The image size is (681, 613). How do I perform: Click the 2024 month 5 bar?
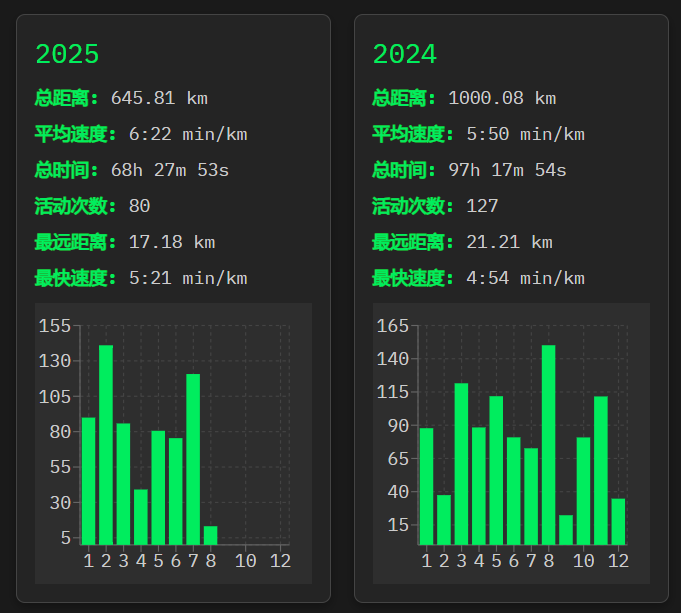[496, 470]
